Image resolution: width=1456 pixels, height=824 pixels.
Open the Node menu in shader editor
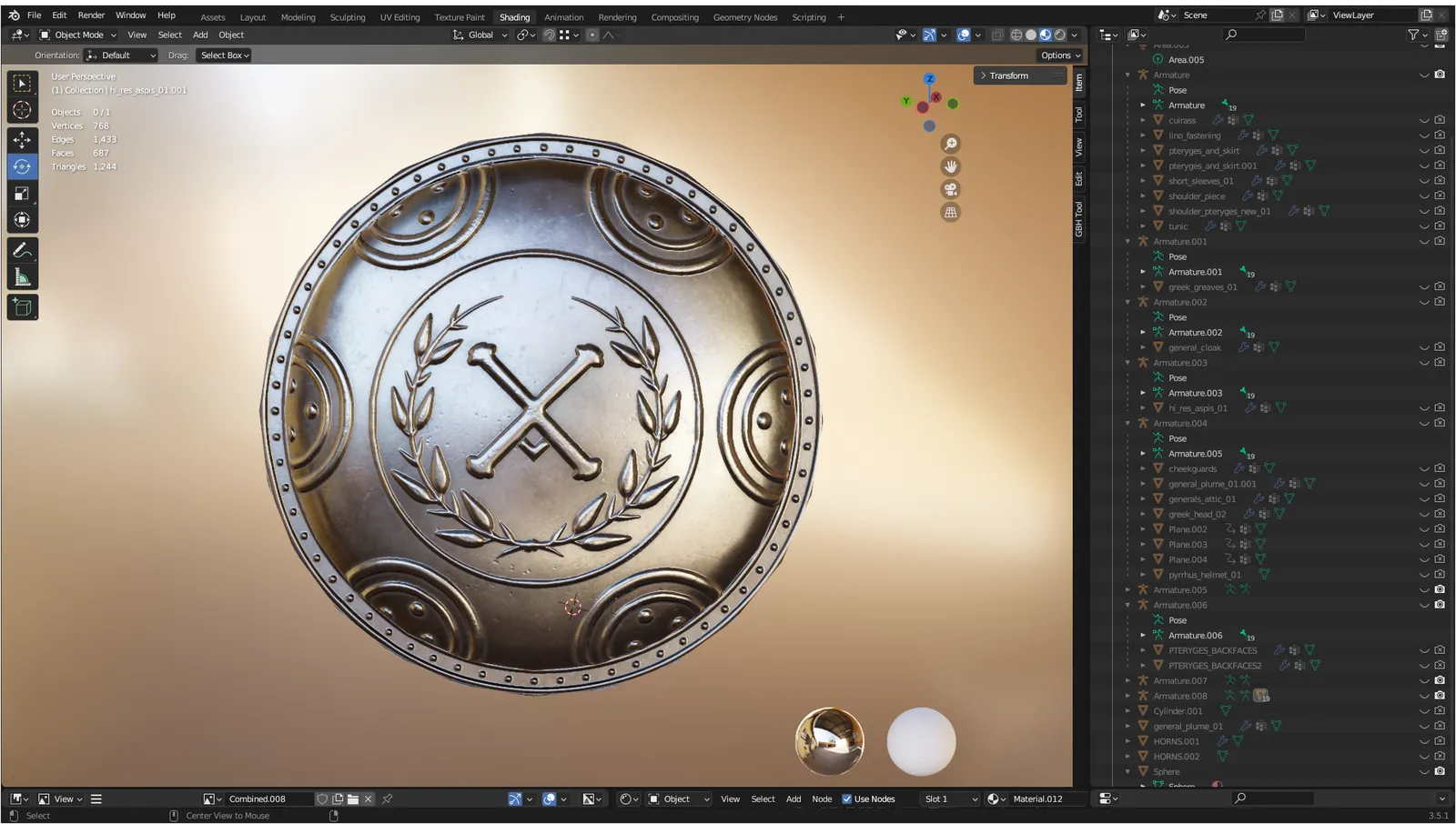822,799
